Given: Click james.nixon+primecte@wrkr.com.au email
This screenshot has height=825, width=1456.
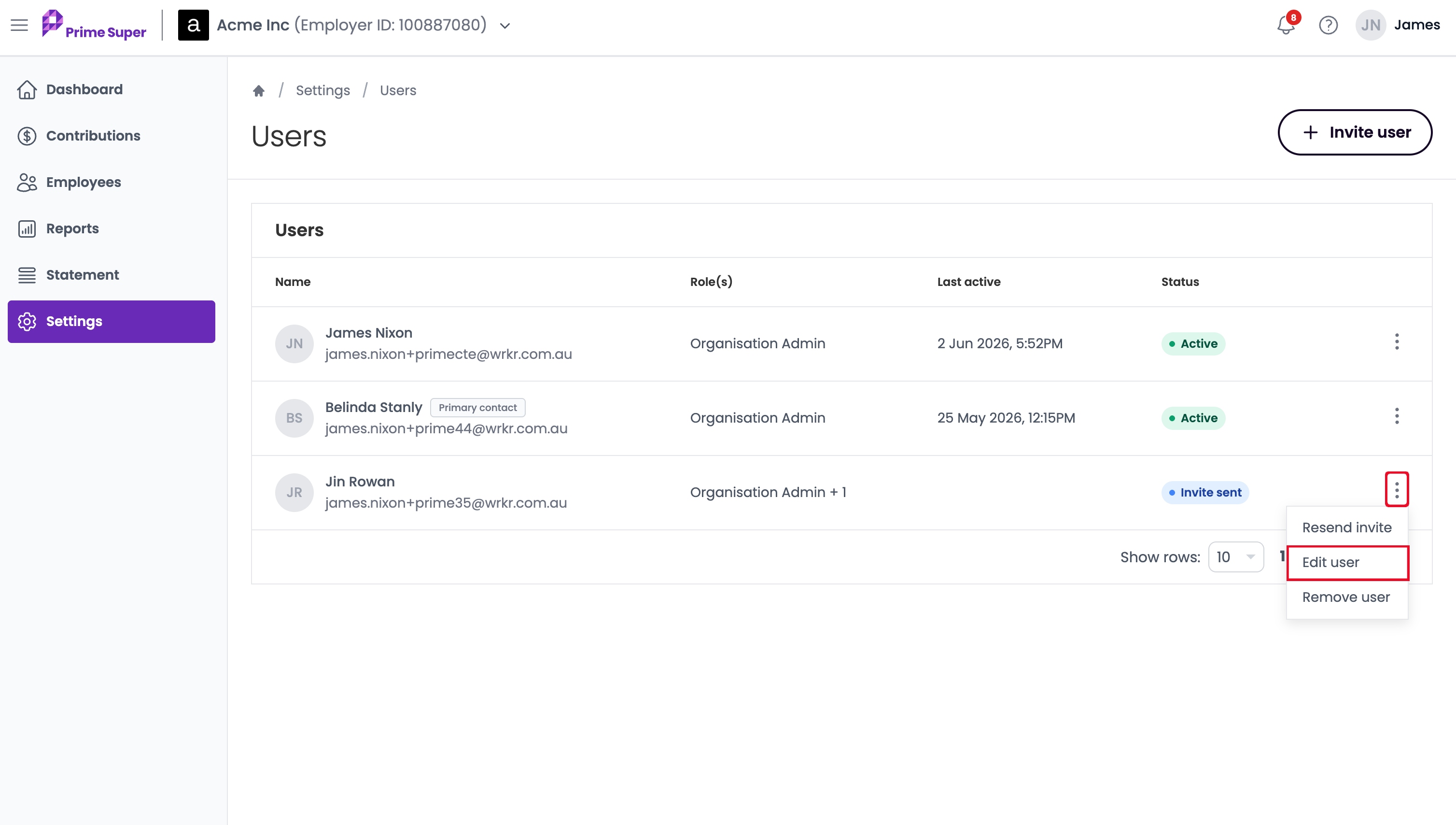Looking at the screenshot, I should click(x=448, y=354).
